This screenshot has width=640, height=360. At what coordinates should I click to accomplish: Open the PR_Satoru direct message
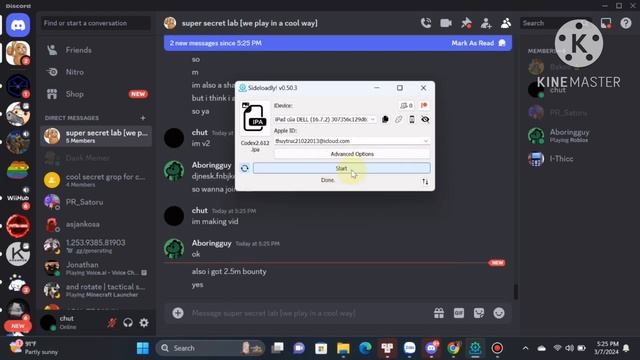[x=96, y=202]
